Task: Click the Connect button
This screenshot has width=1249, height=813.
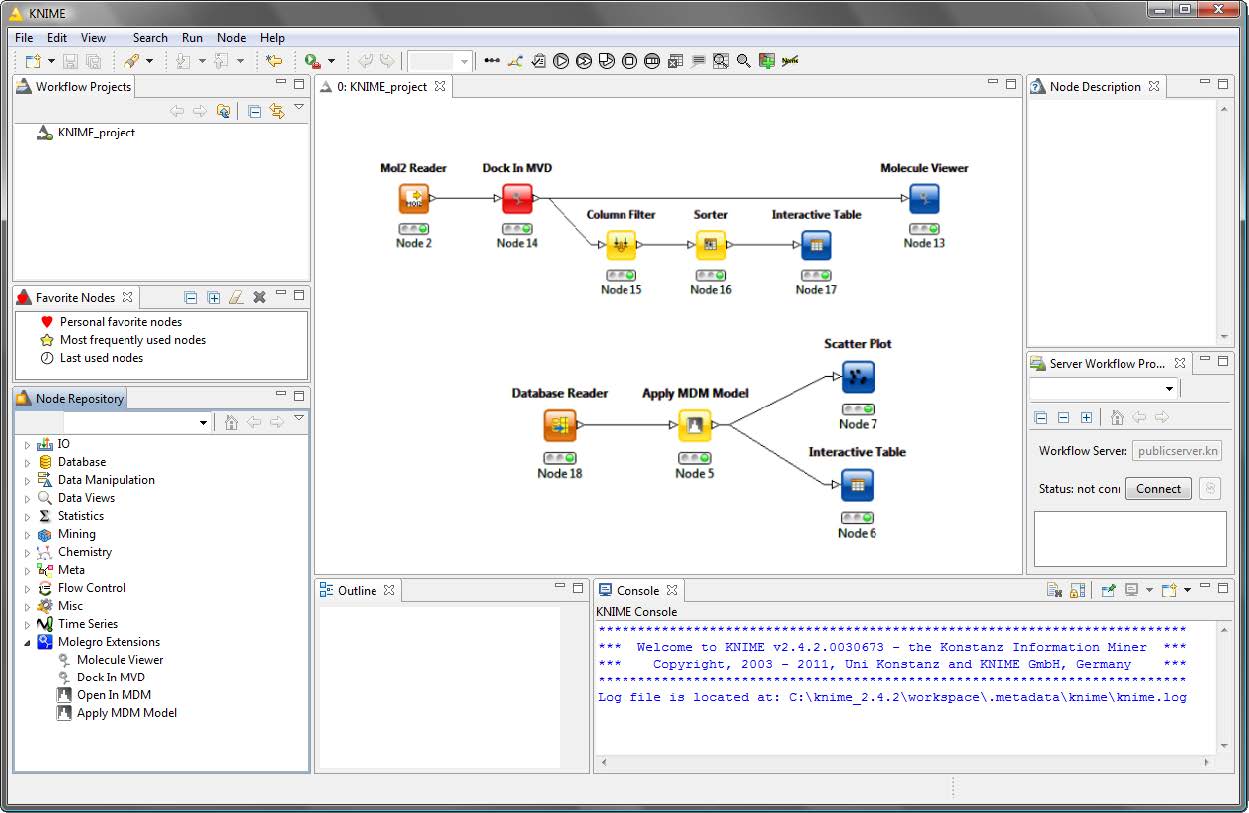Action: [x=1158, y=489]
